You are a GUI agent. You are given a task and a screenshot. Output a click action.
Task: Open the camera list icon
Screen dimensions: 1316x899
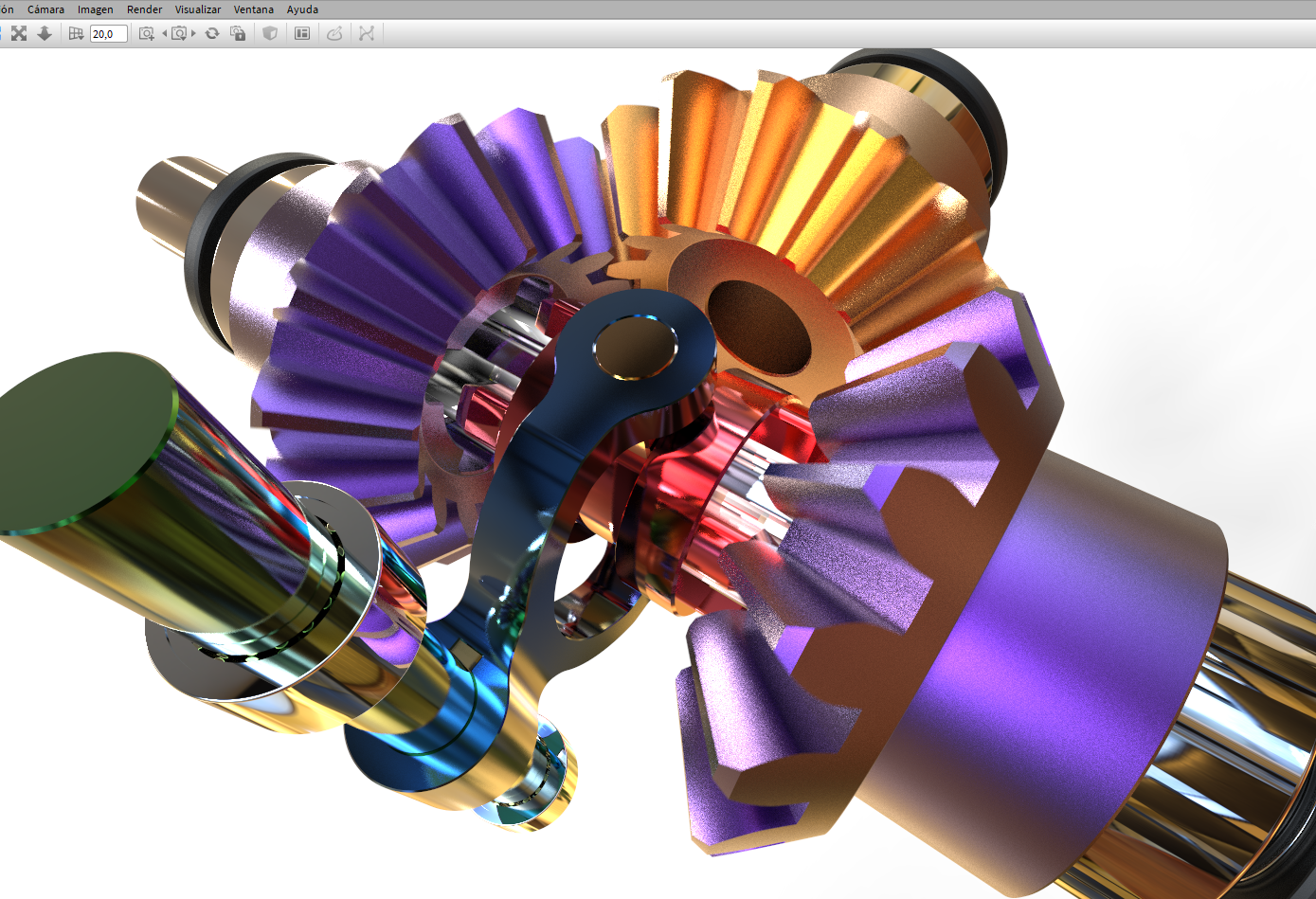coord(179,33)
